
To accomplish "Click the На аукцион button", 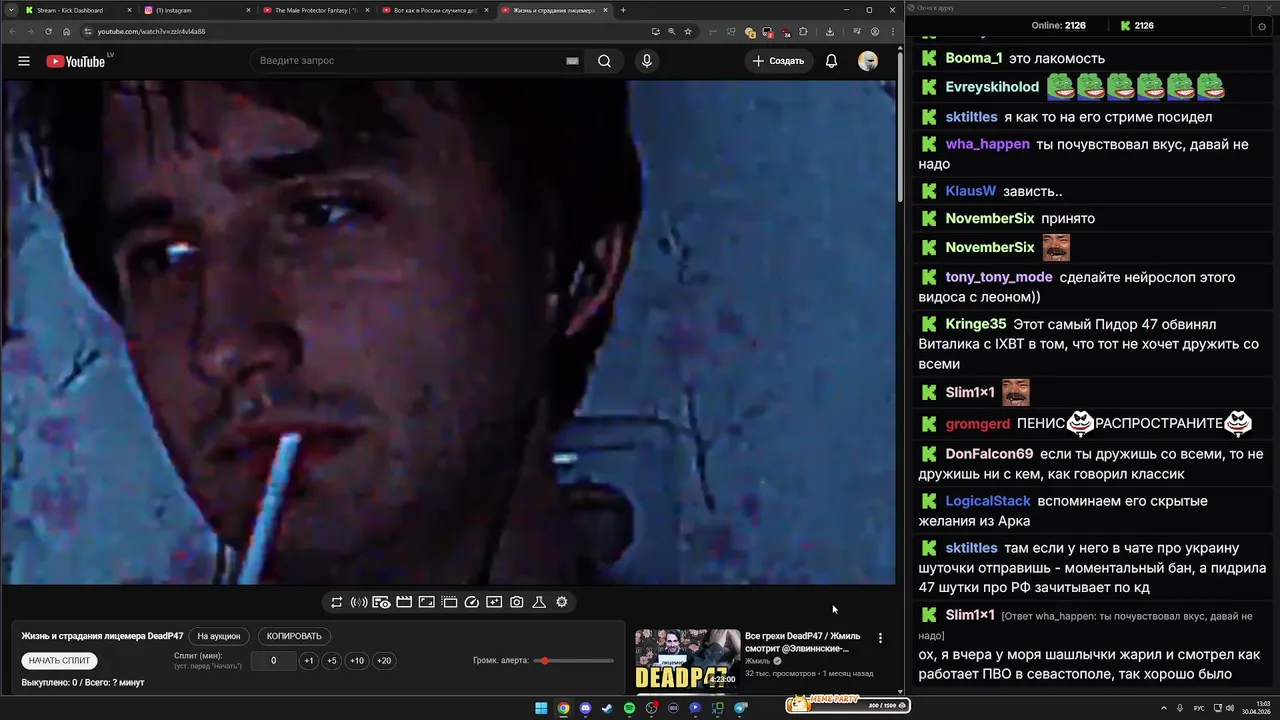I will (219, 636).
